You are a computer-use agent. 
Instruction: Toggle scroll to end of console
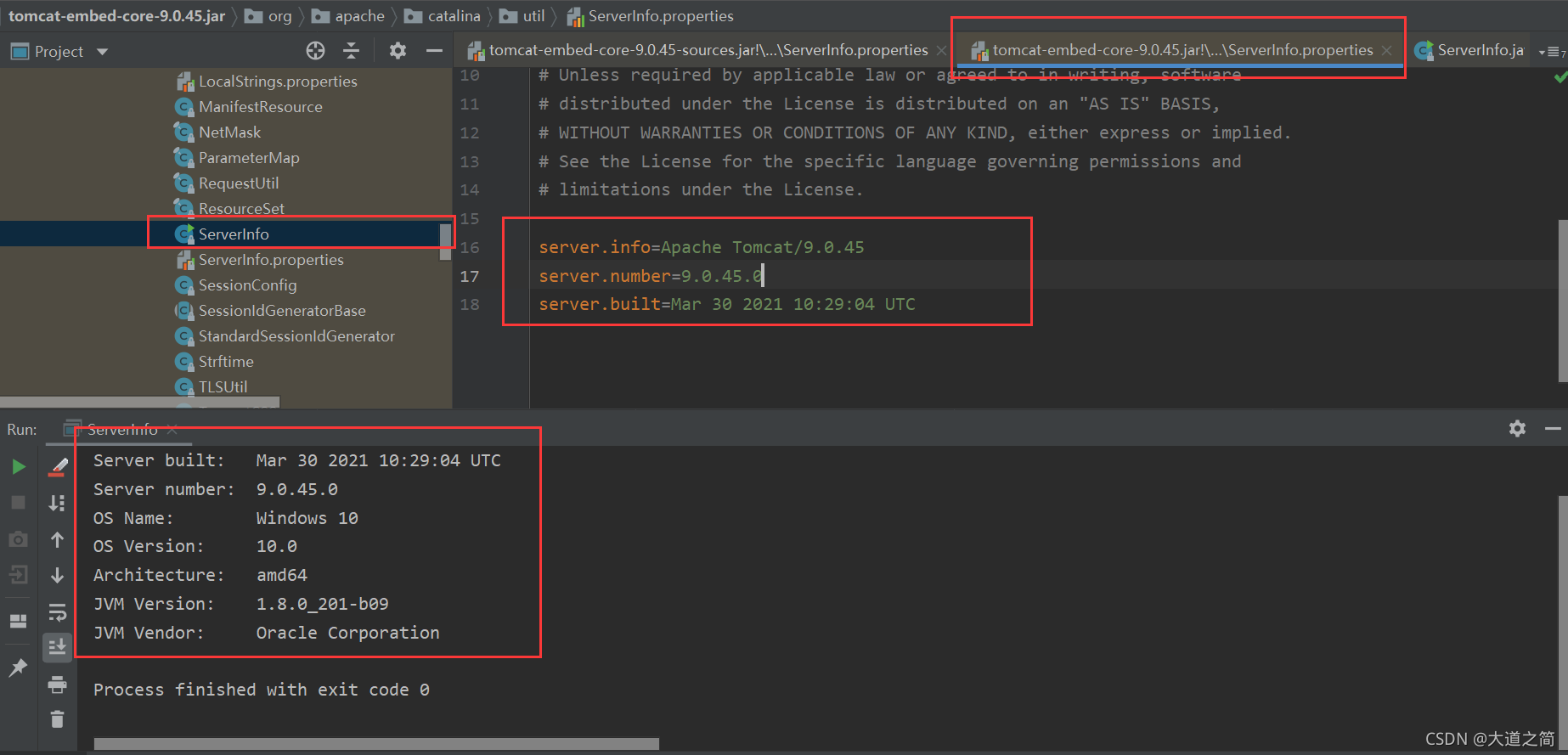tap(57, 647)
